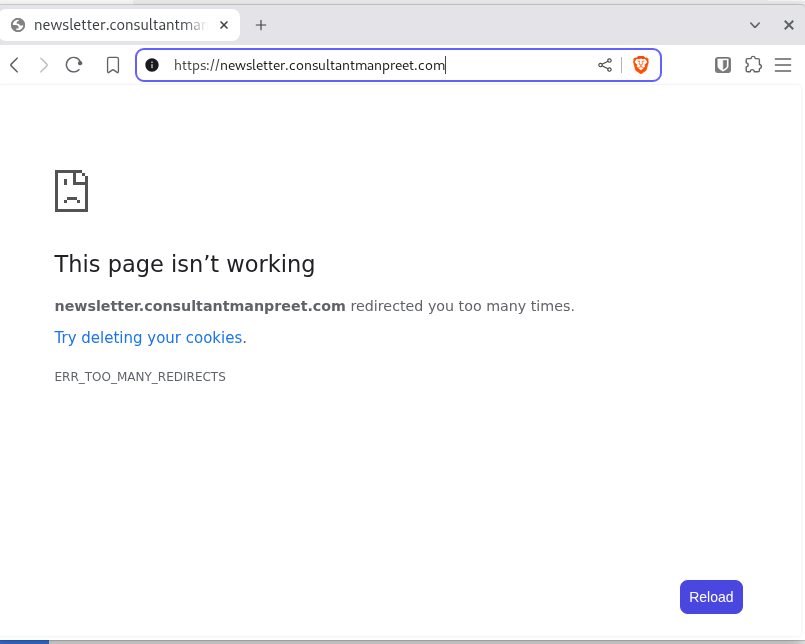Screen dimensions: 805x644
Task: Click the blue Reload button
Action: tap(711, 597)
